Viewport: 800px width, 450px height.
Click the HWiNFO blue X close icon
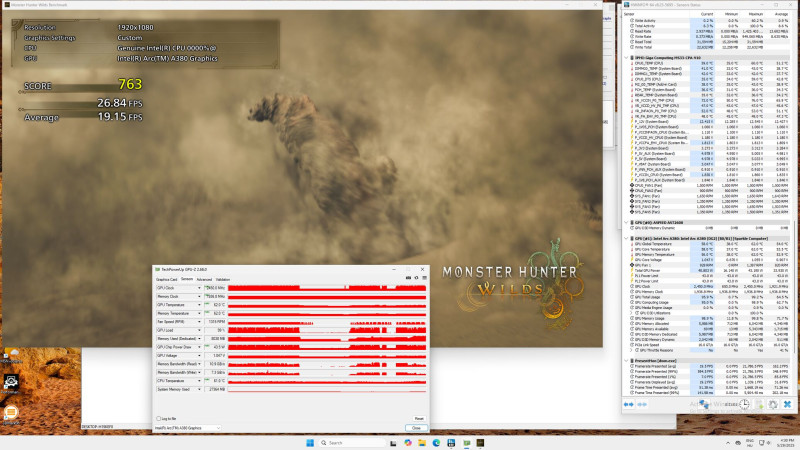pos(787,404)
